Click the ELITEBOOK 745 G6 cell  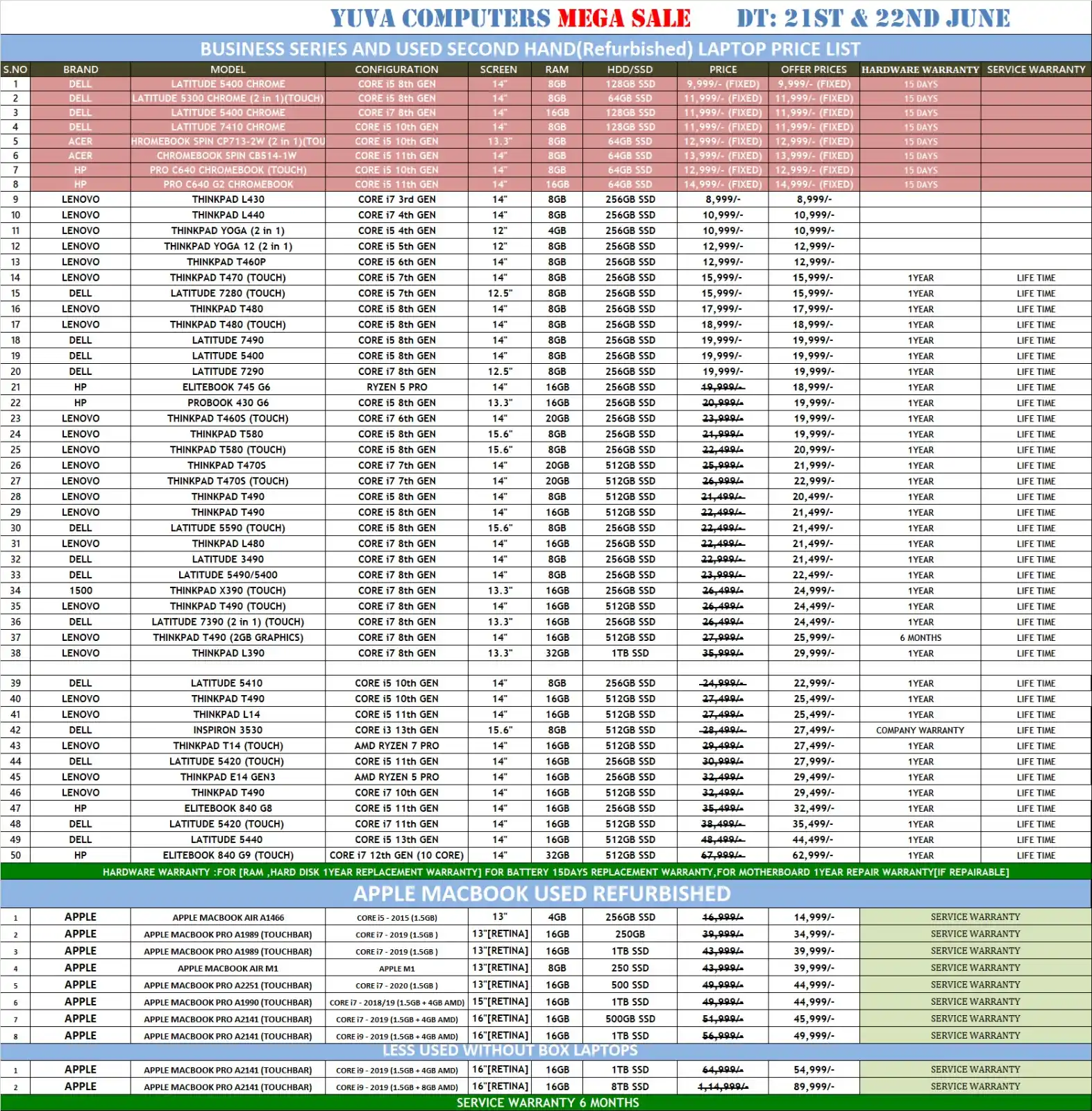click(x=228, y=387)
